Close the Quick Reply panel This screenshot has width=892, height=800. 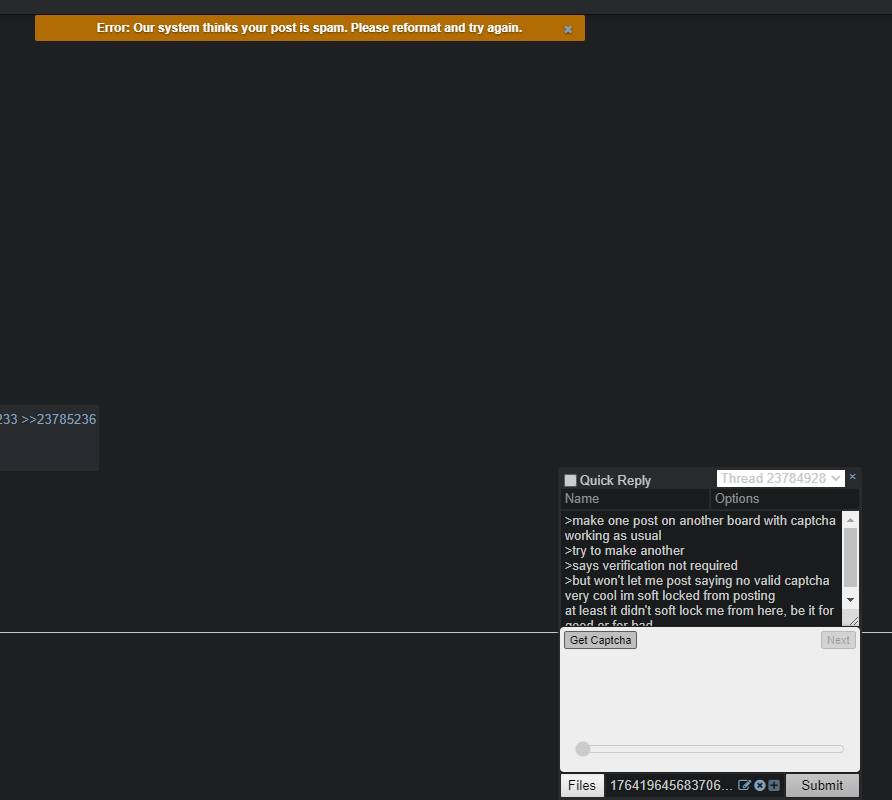(852, 477)
